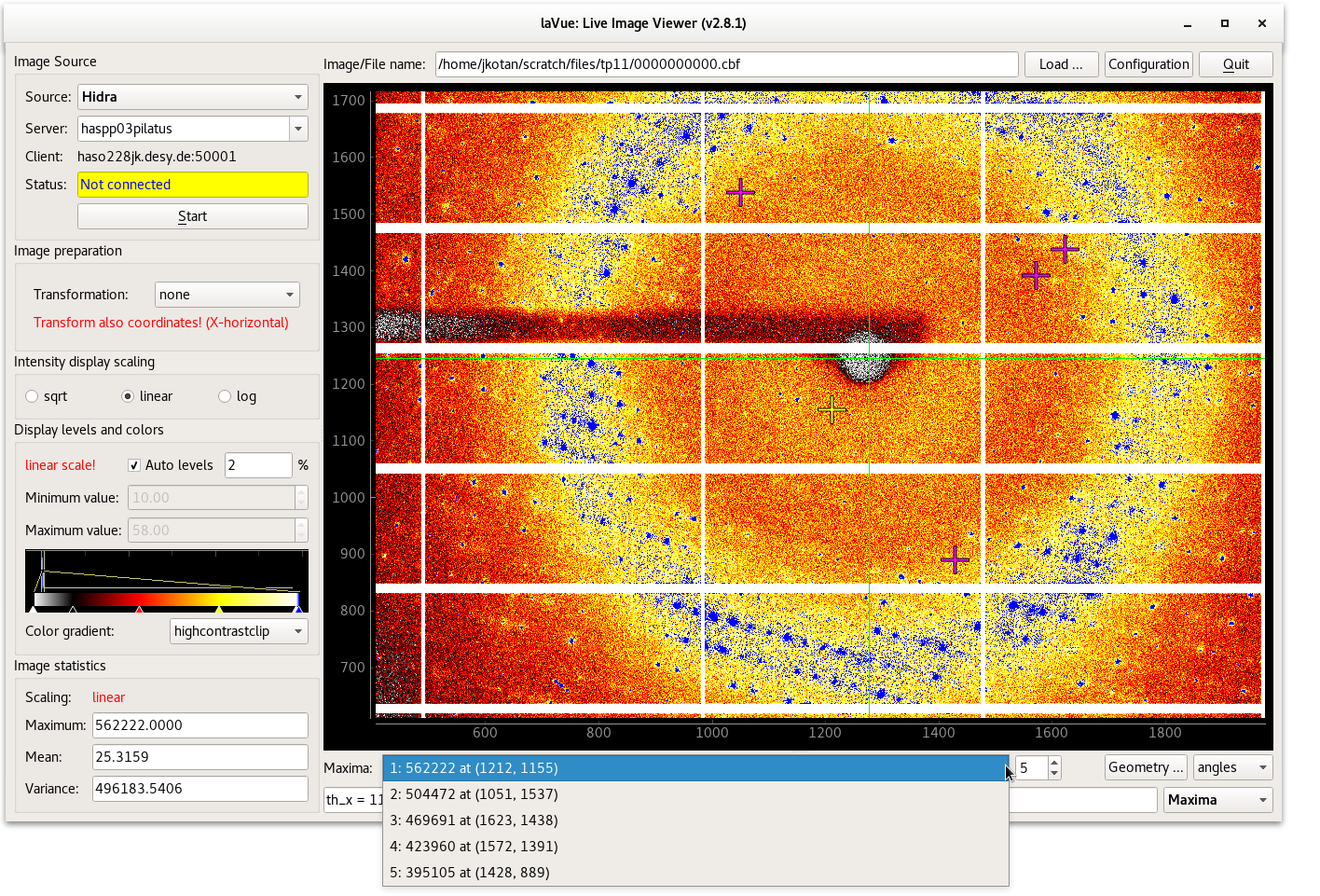1320x896 pixels.
Task: Click the red triangle tick on the gradient bar
Action: point(140,610)
